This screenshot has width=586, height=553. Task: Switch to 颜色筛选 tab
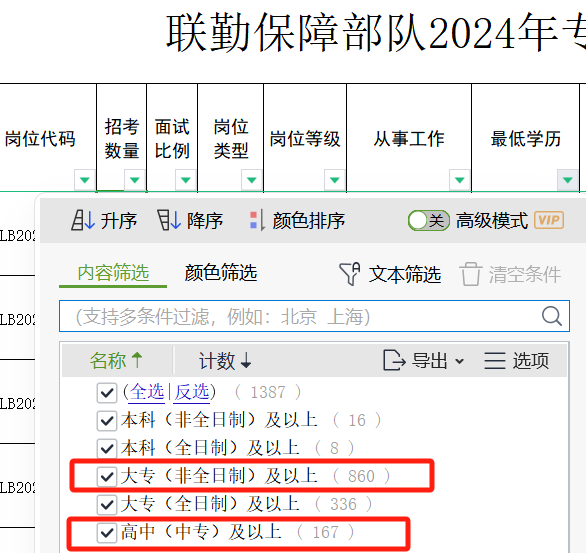(x=221, y=272)
